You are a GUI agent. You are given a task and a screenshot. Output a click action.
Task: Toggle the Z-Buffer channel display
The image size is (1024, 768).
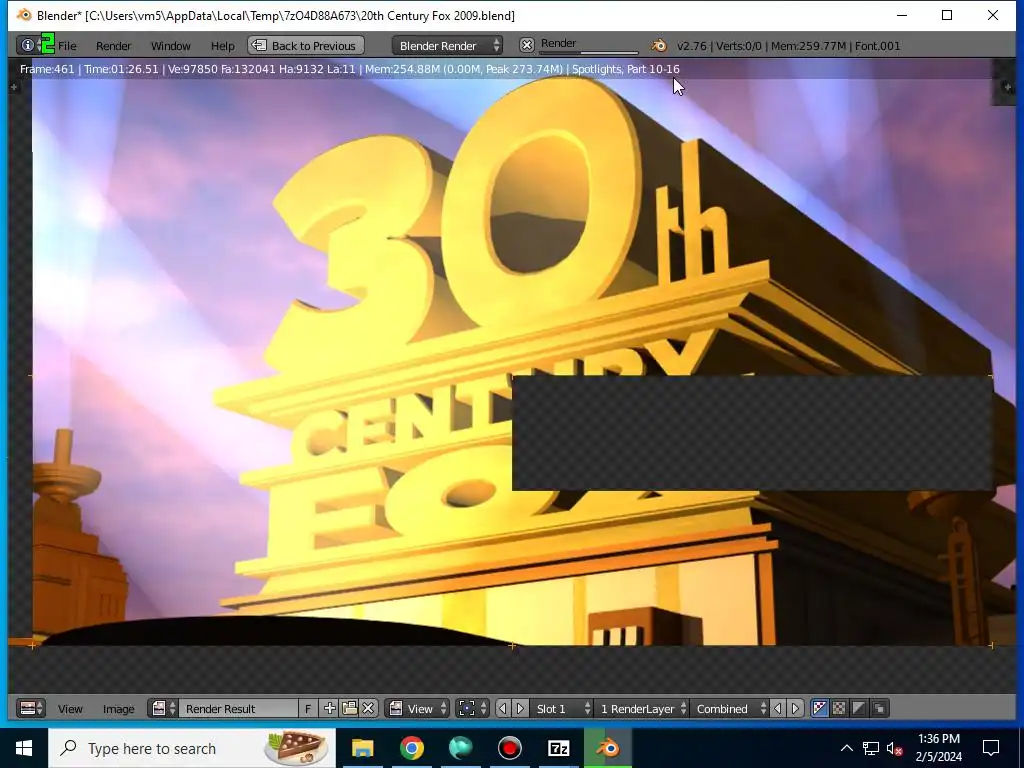879,709
